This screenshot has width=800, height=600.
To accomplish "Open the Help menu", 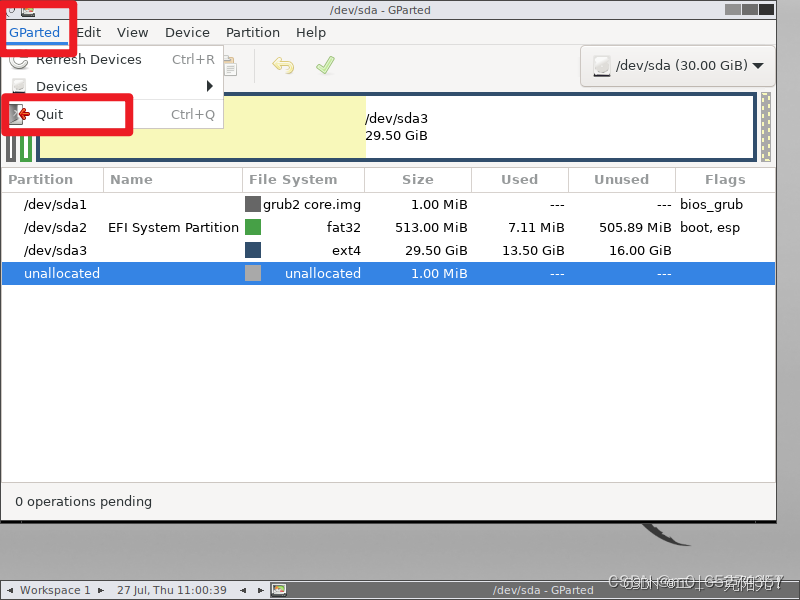I will [311, 33].
